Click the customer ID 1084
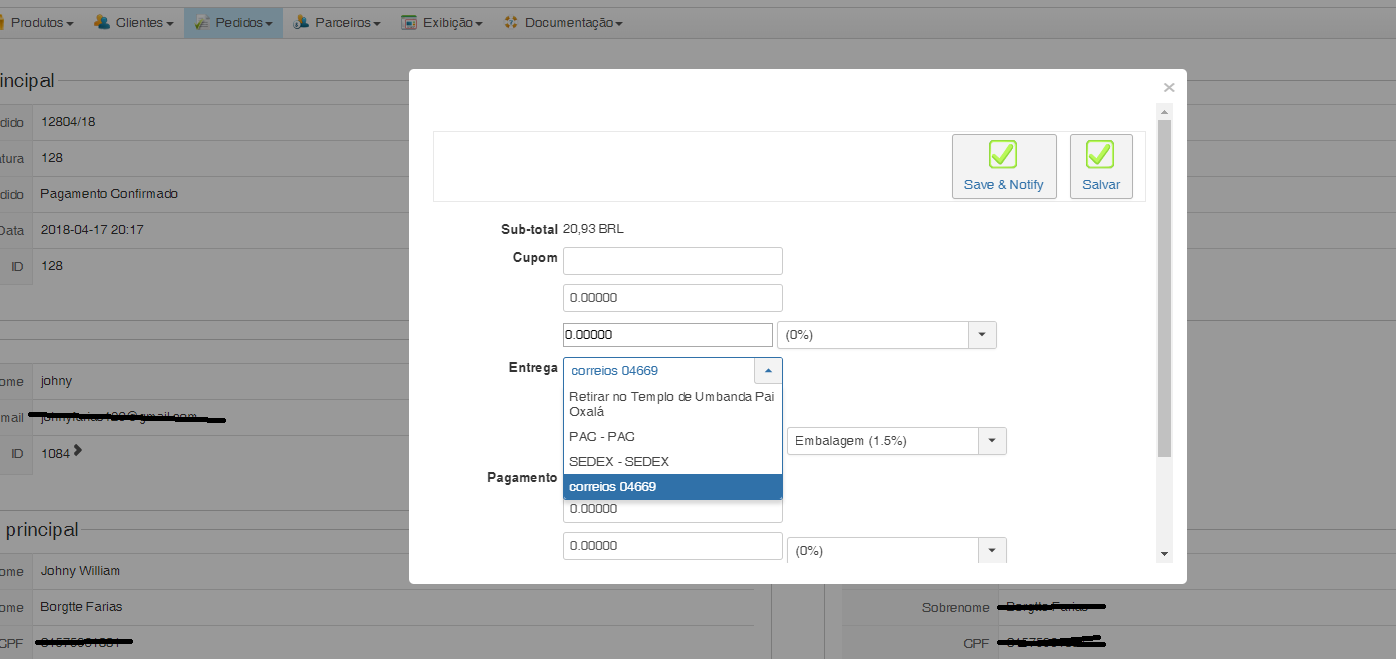The image size is (1396, 659). (55, 454)
